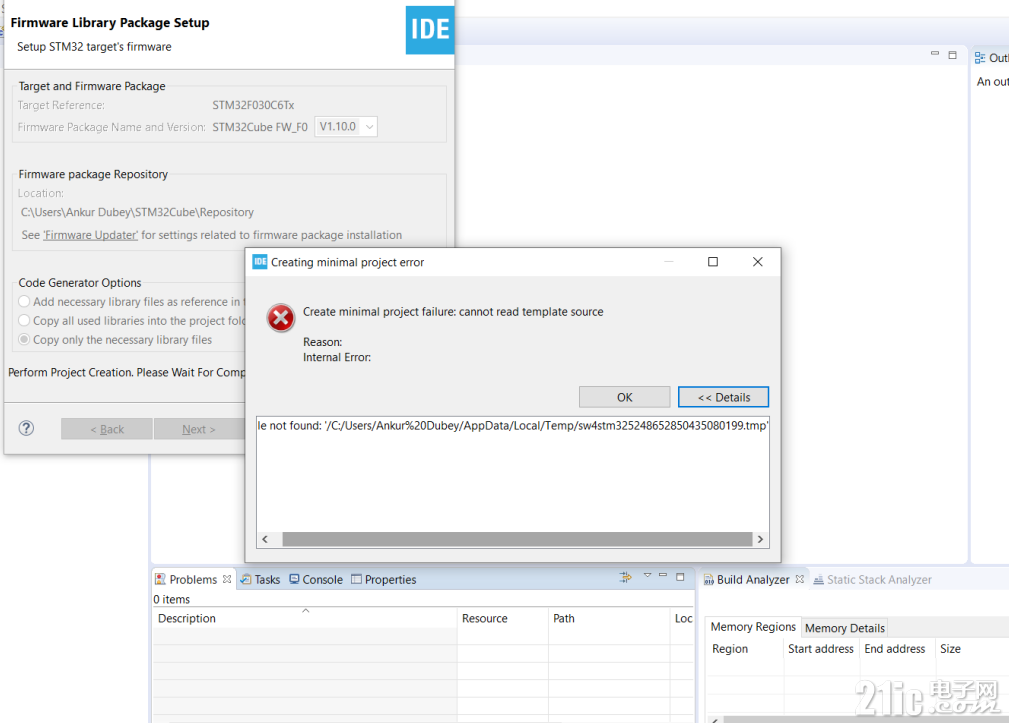This screenshot has height=723, width=1009.
Task: Sort by the Description column header
Action: (304, 618)
